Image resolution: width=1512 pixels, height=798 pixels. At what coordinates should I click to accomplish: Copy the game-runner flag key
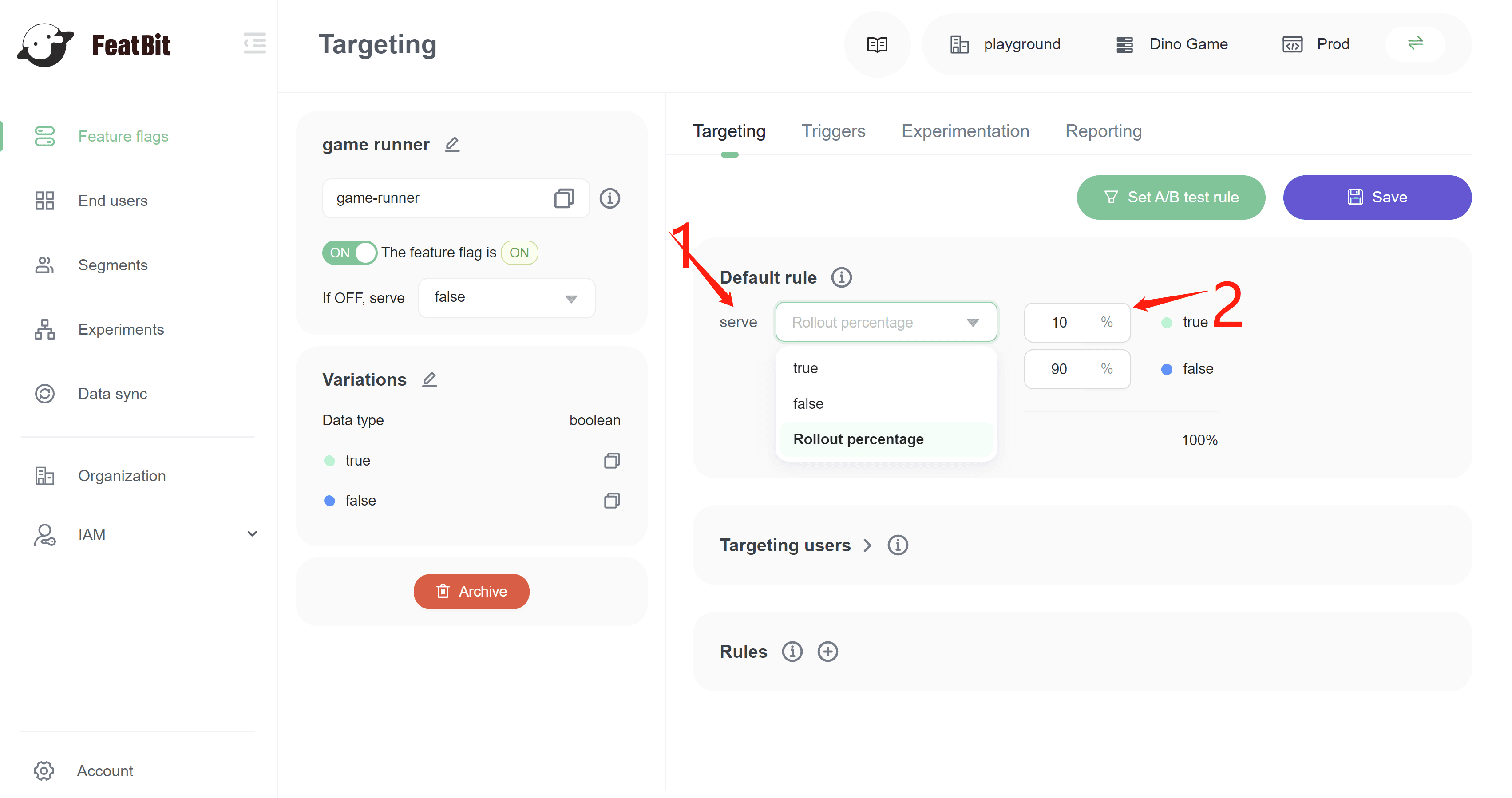click(x=563, y=198)
